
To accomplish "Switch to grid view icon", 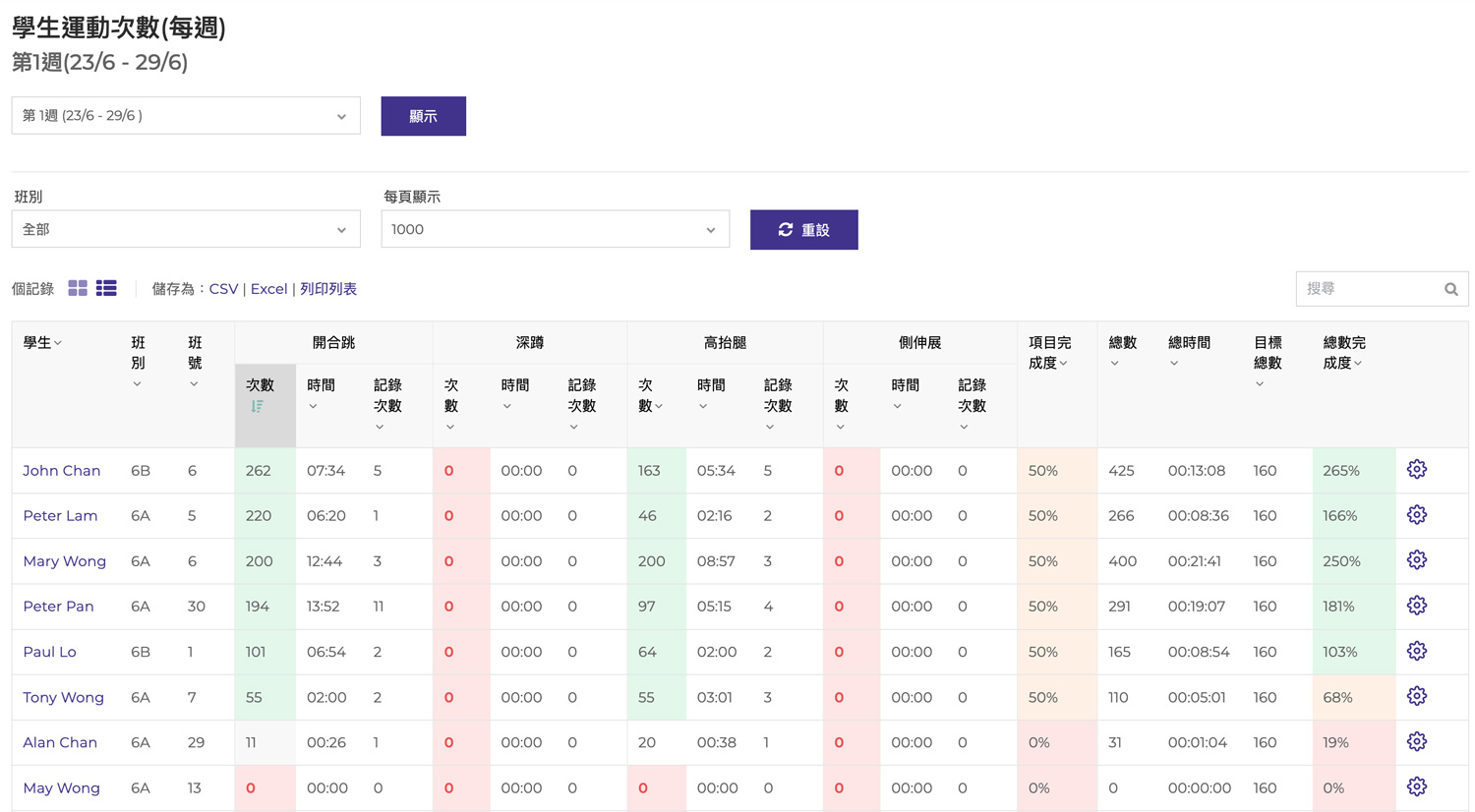I will click(78, 288).
